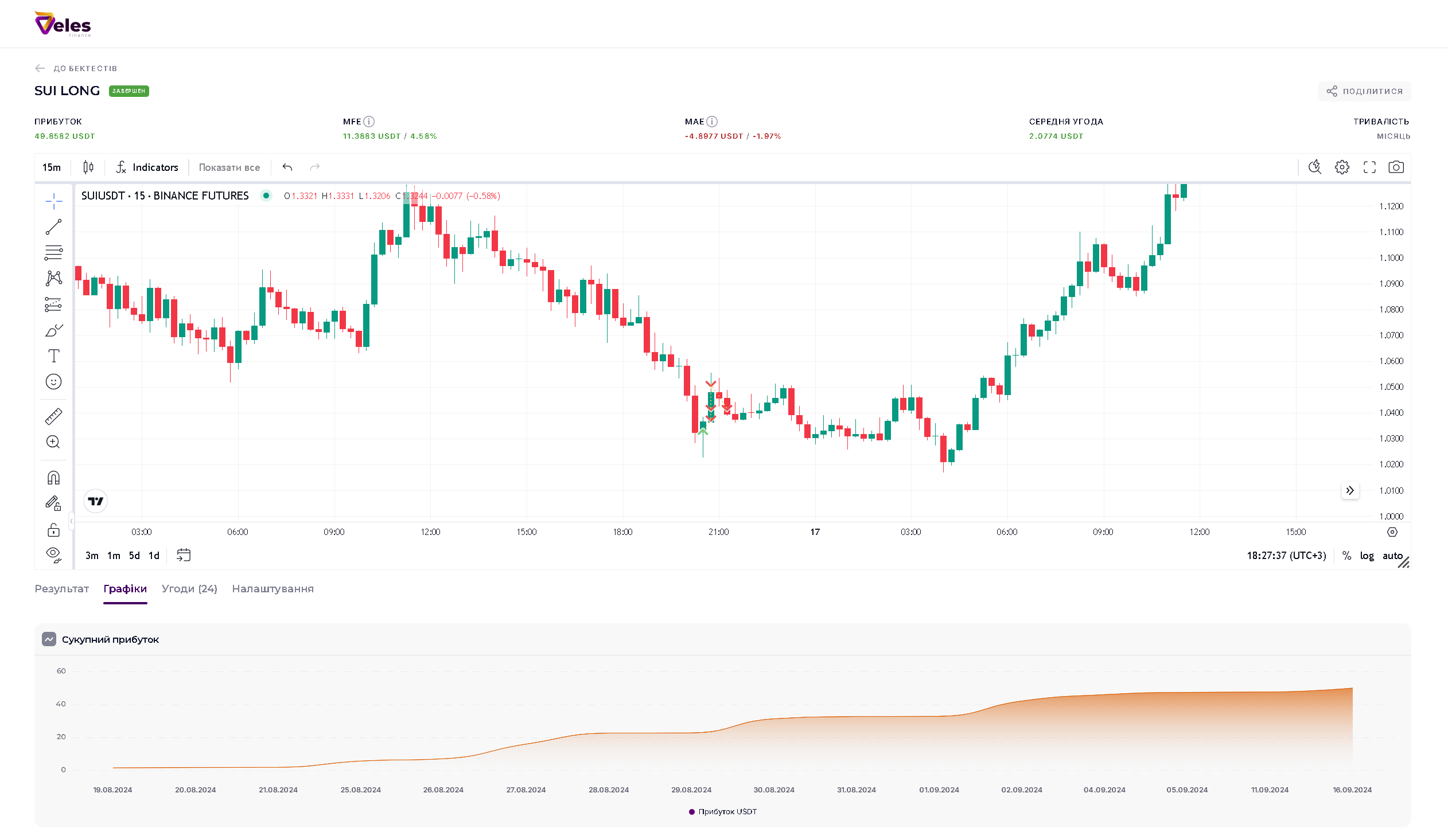The image size is (1448, 840).
Task: Enter fullscreen chart mode
Action: click(1369, 167)
